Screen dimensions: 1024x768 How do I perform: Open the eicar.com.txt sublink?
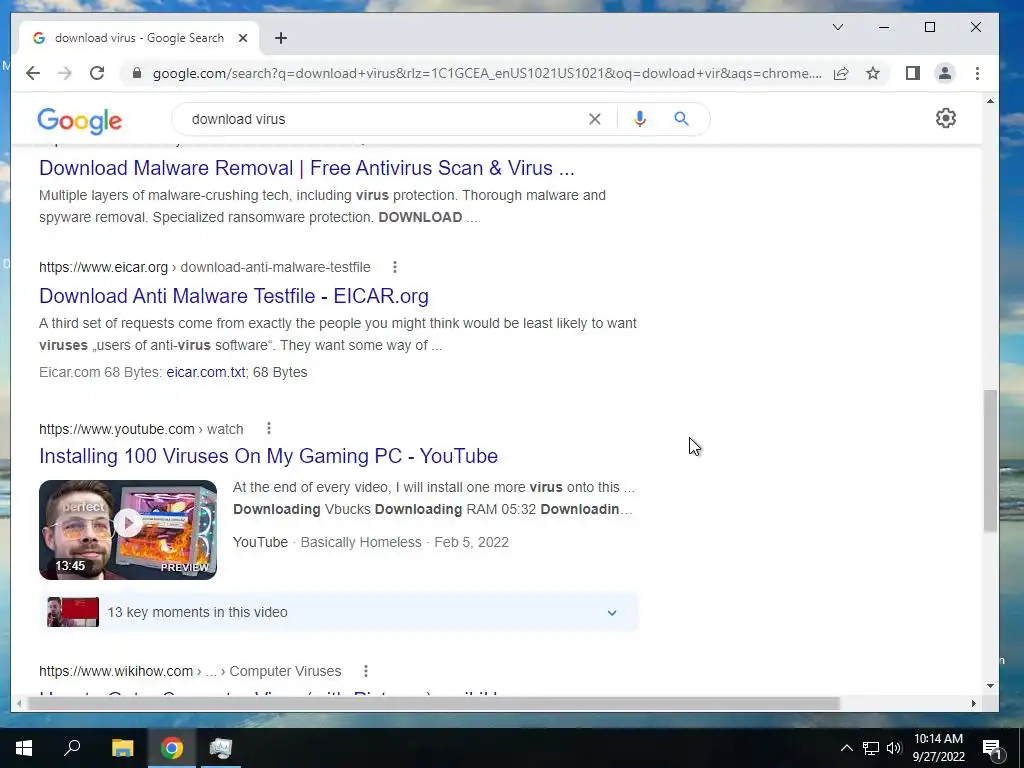coord(206,372)
